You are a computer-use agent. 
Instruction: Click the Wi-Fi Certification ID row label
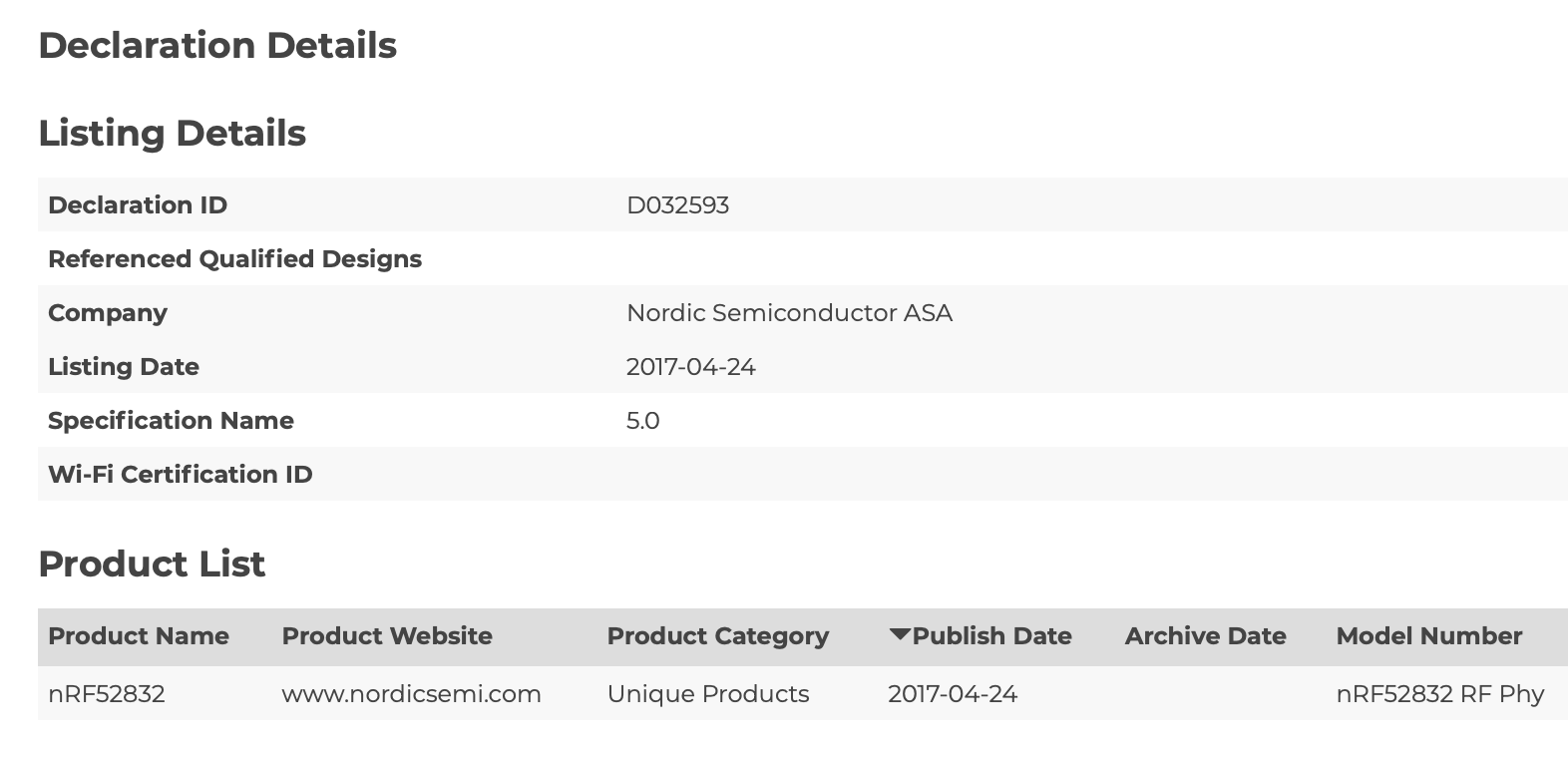[180, 475]
